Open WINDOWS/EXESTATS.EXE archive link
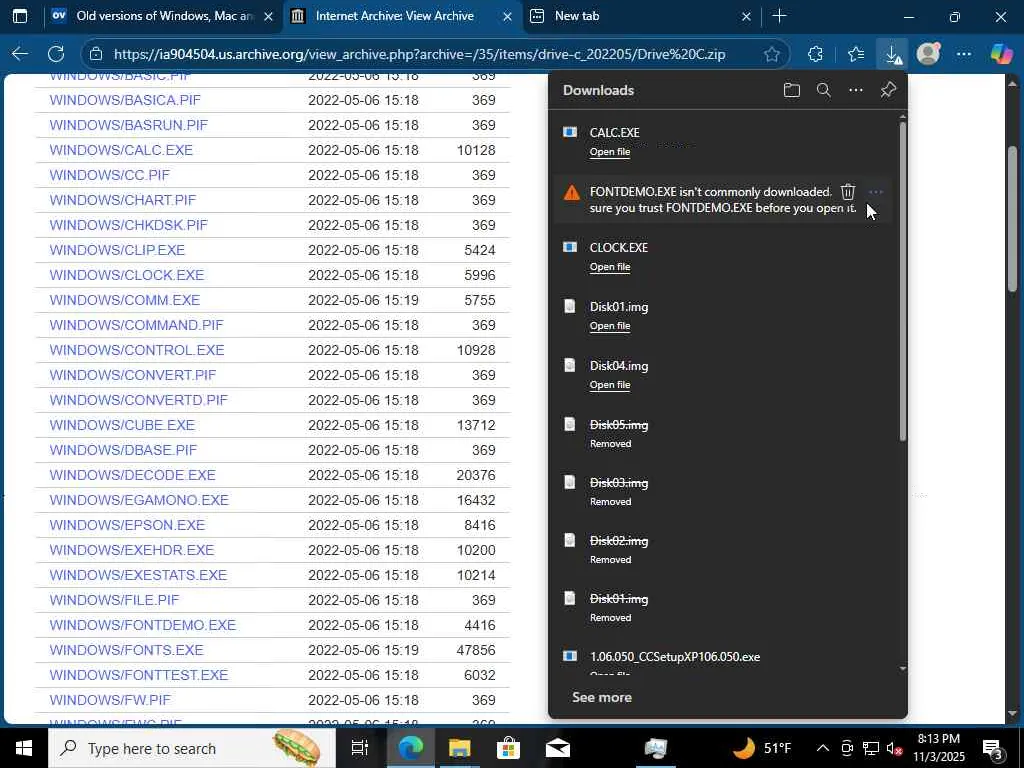The image size is (1024, 768). (138, 575)
